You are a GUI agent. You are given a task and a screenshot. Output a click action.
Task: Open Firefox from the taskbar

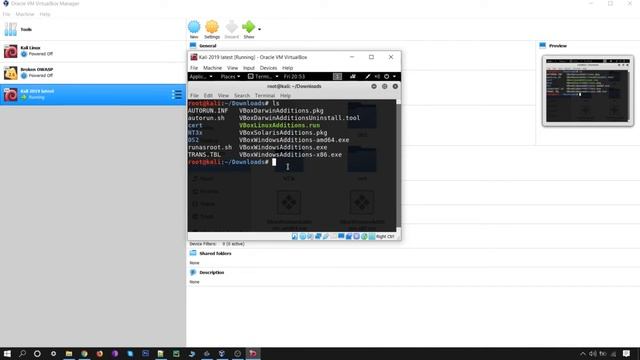pos(100,353)
